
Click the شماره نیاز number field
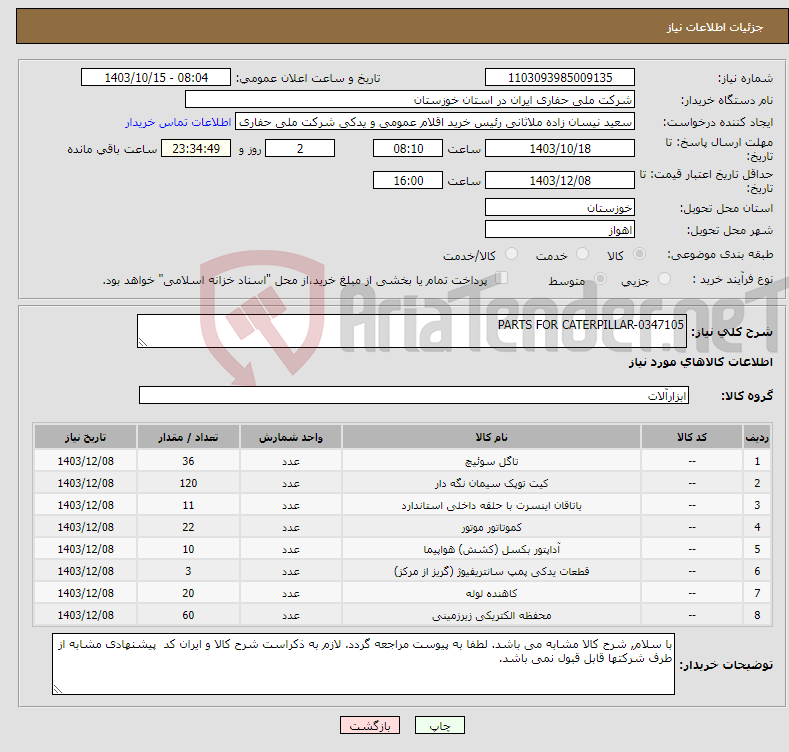560,78
